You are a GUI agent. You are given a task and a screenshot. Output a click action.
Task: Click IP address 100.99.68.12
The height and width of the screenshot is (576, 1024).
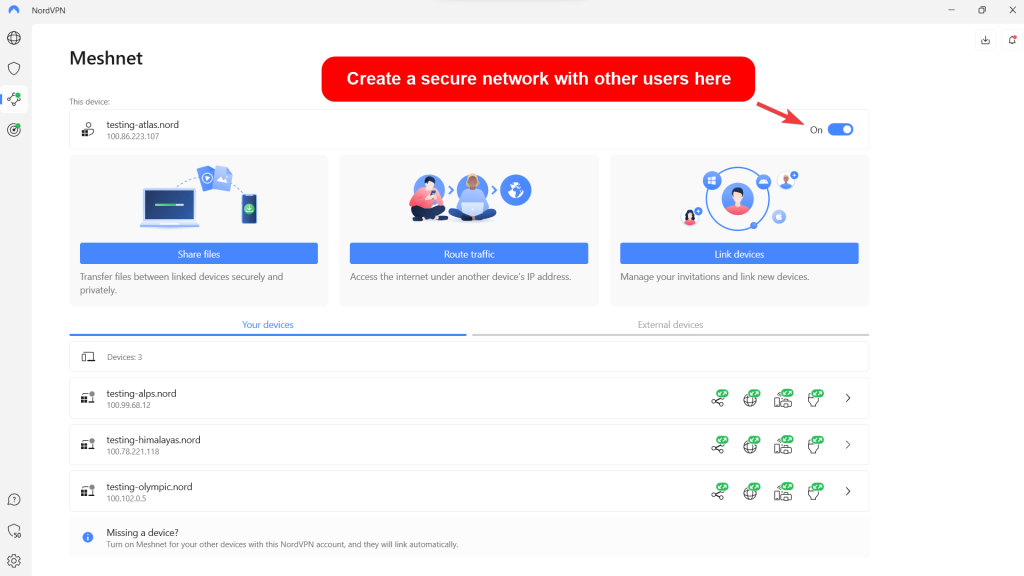pos(128,406)
